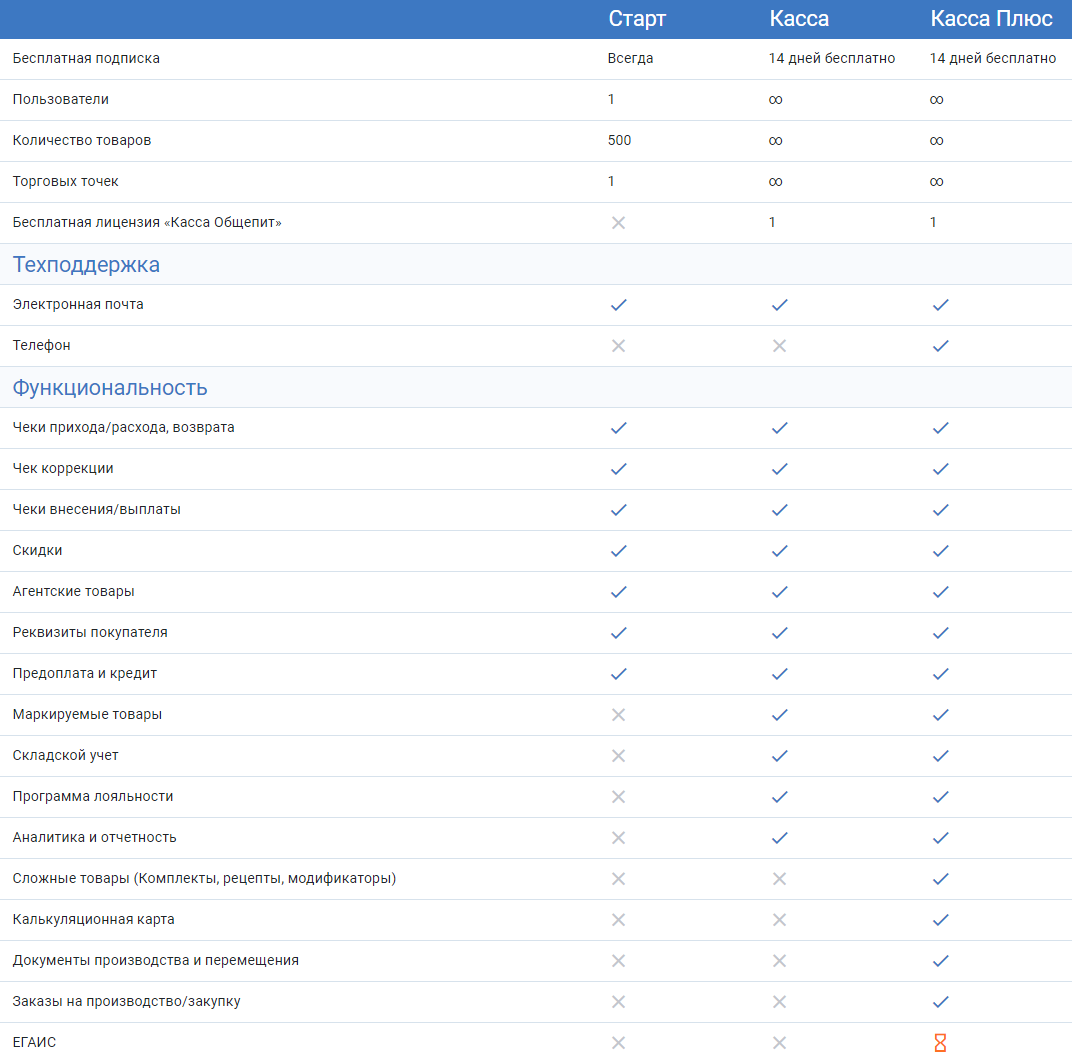Viewport: 1072px width, 1060px height.
Task: Select the Касса plan column header
Action: [x=799, y=18]
